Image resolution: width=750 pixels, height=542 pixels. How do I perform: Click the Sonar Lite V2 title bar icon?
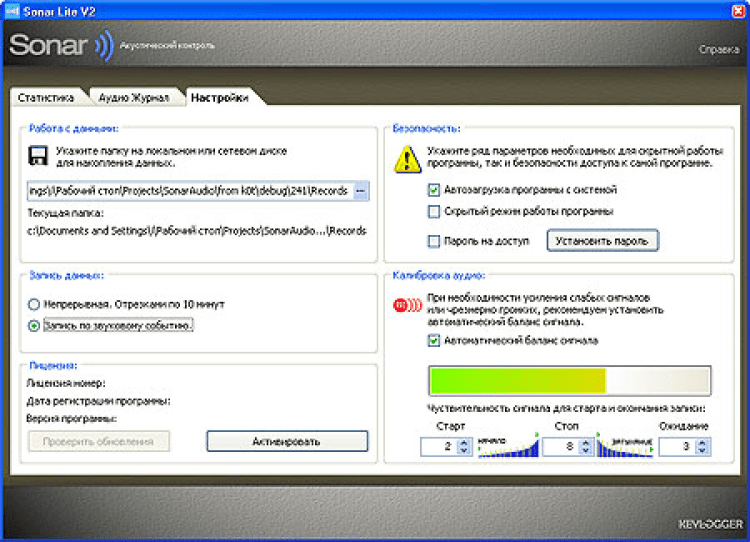pos(12,11)
